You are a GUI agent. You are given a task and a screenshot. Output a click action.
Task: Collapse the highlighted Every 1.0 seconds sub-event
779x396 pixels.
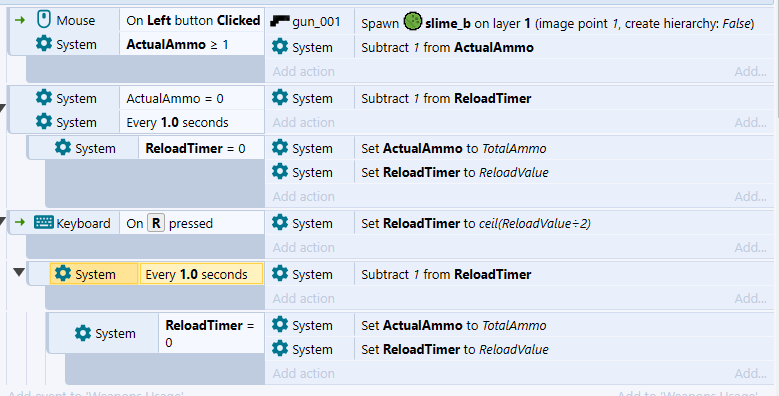click(x=19, y=272)
